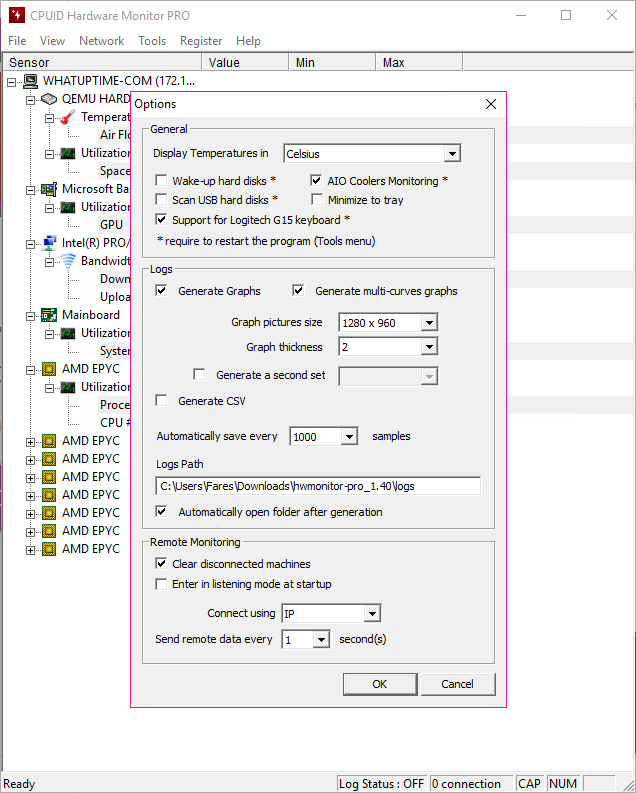Check Generate a second set option
The height and width of the screenshot is (793, 636).
pyautogui.click(x=199, y=375)
